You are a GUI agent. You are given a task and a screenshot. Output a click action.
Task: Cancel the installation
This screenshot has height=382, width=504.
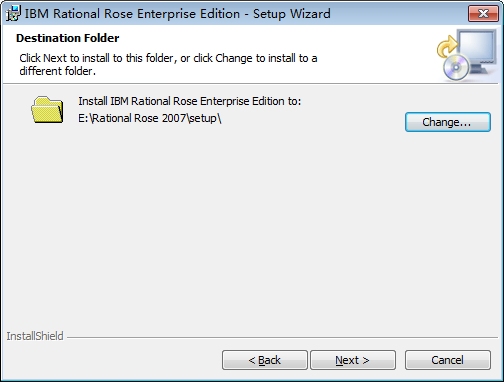coord(448,360)
